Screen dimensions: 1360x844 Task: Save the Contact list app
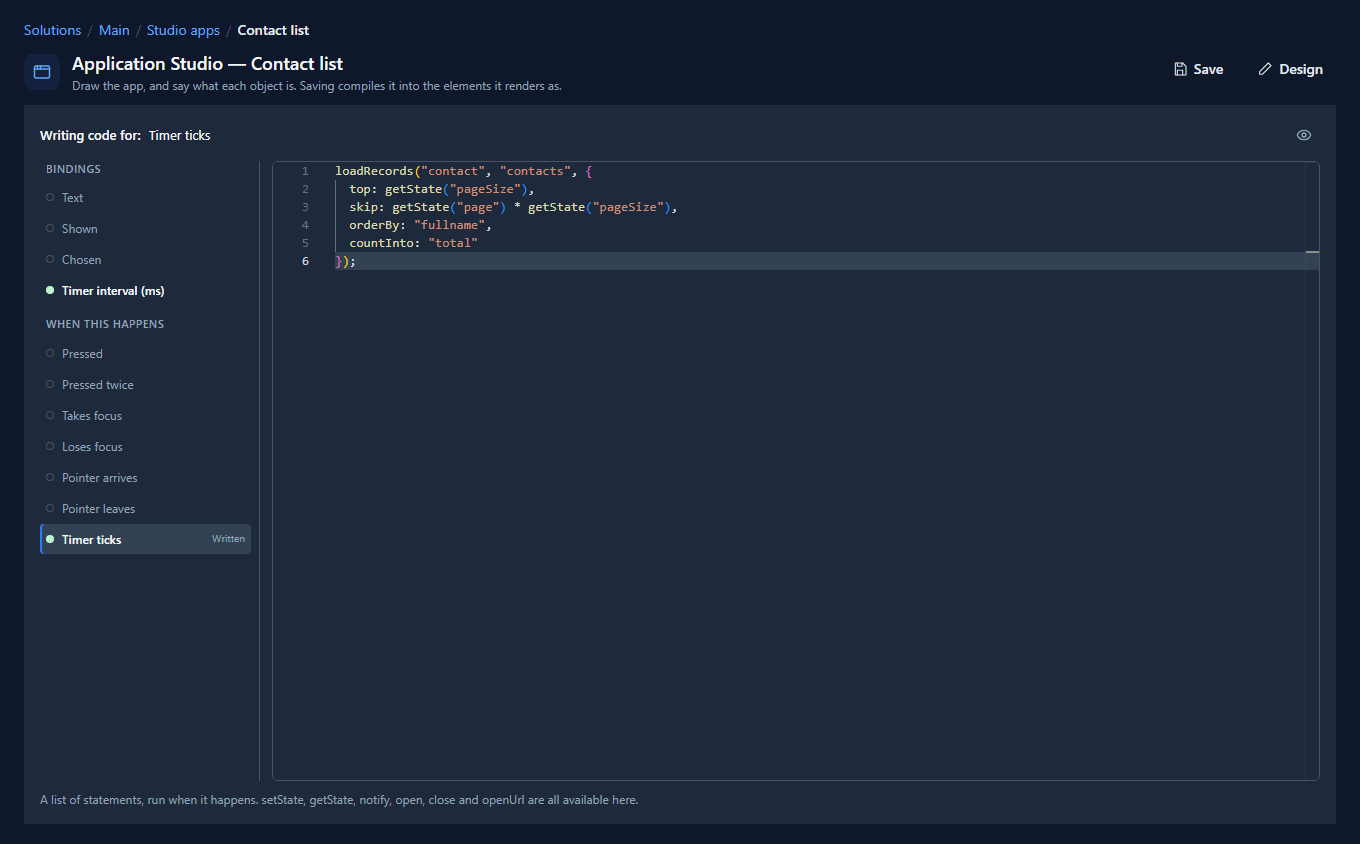point(1198,69)
